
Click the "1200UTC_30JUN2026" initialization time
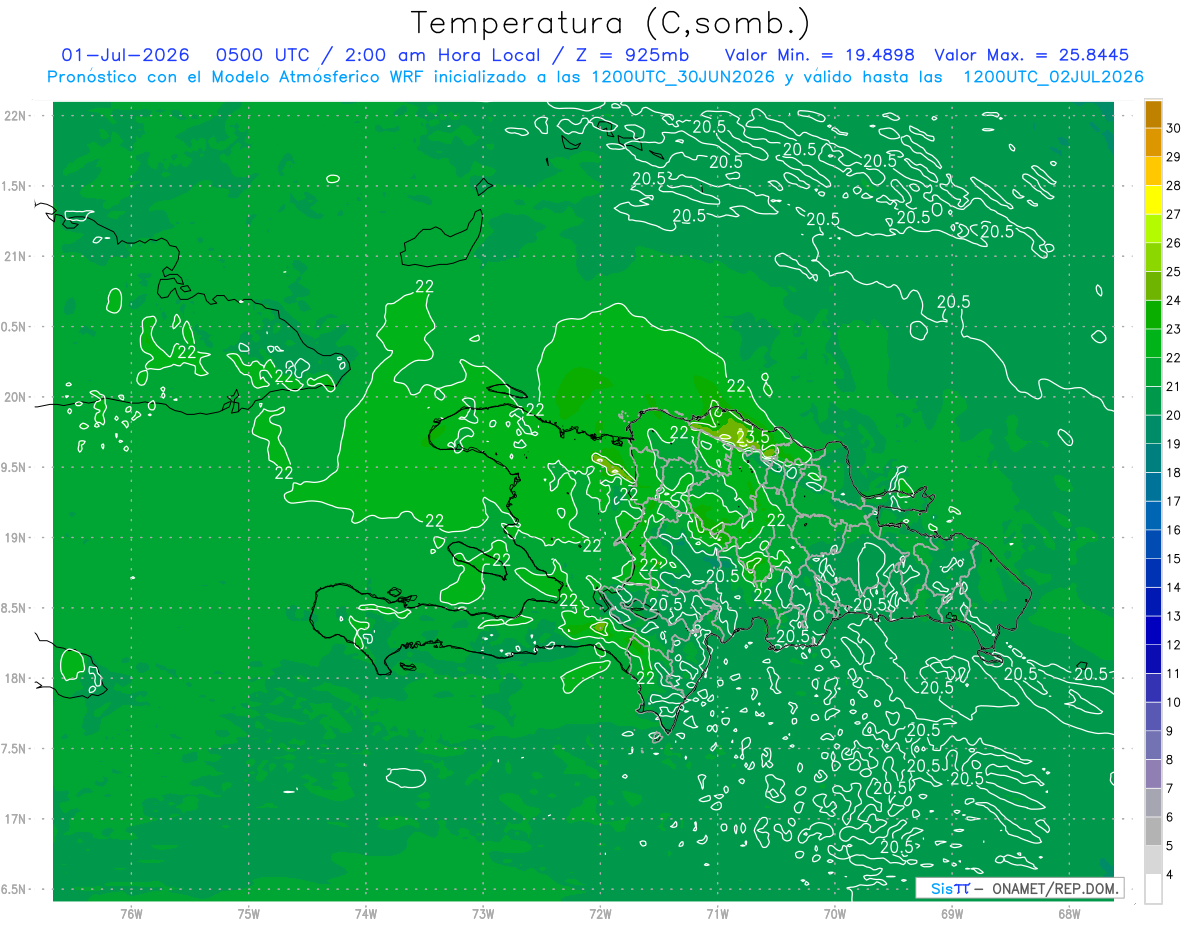684,77
